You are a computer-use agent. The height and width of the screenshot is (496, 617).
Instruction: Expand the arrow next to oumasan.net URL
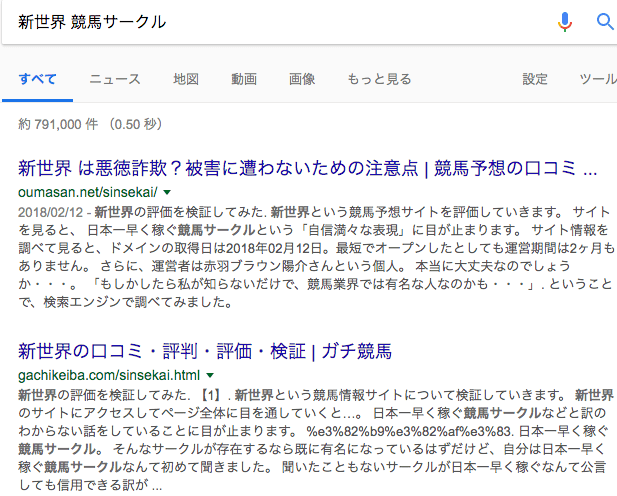coord(167,192)
